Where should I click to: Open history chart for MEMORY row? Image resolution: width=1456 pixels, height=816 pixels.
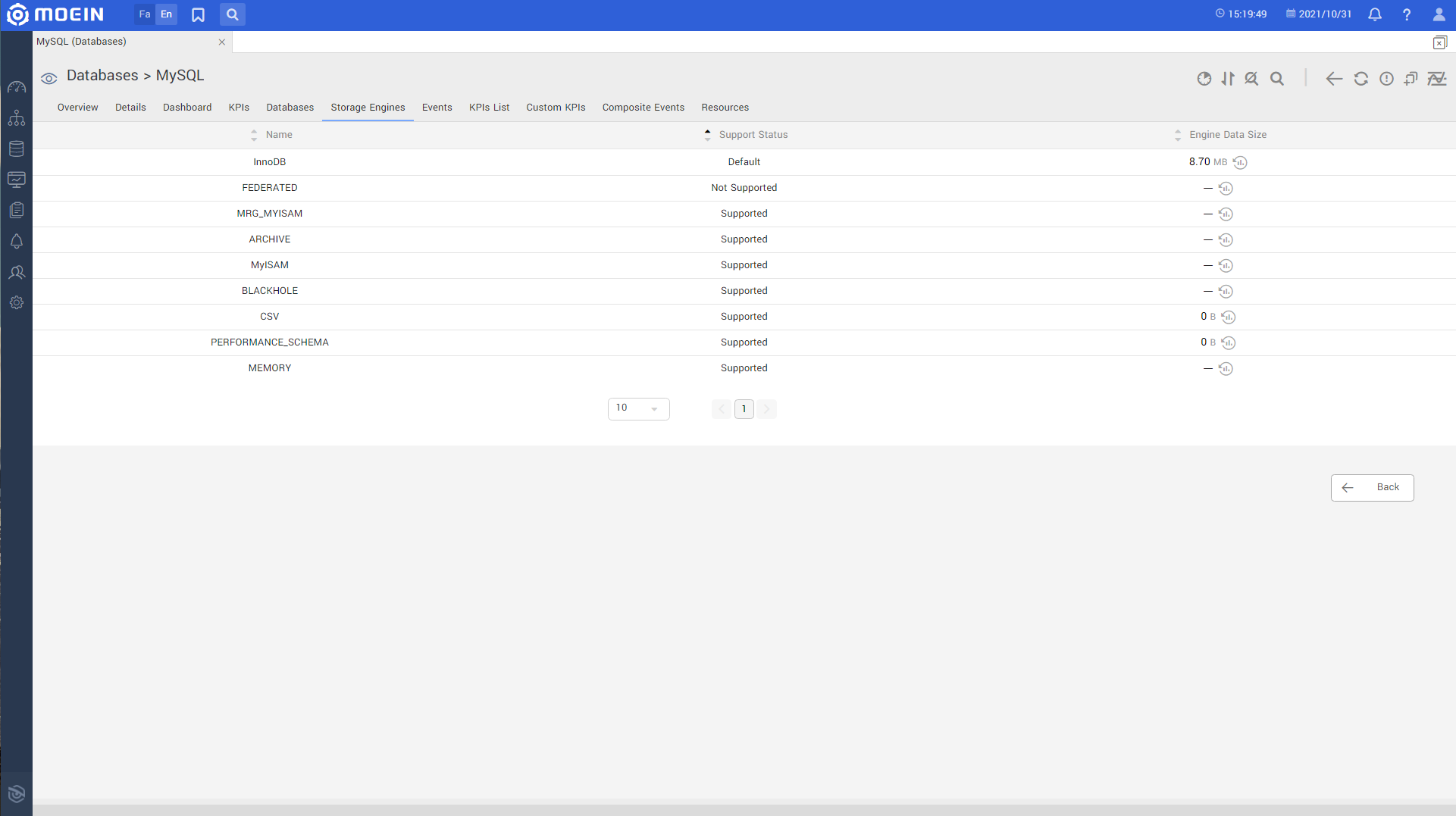pos(1226,368)
